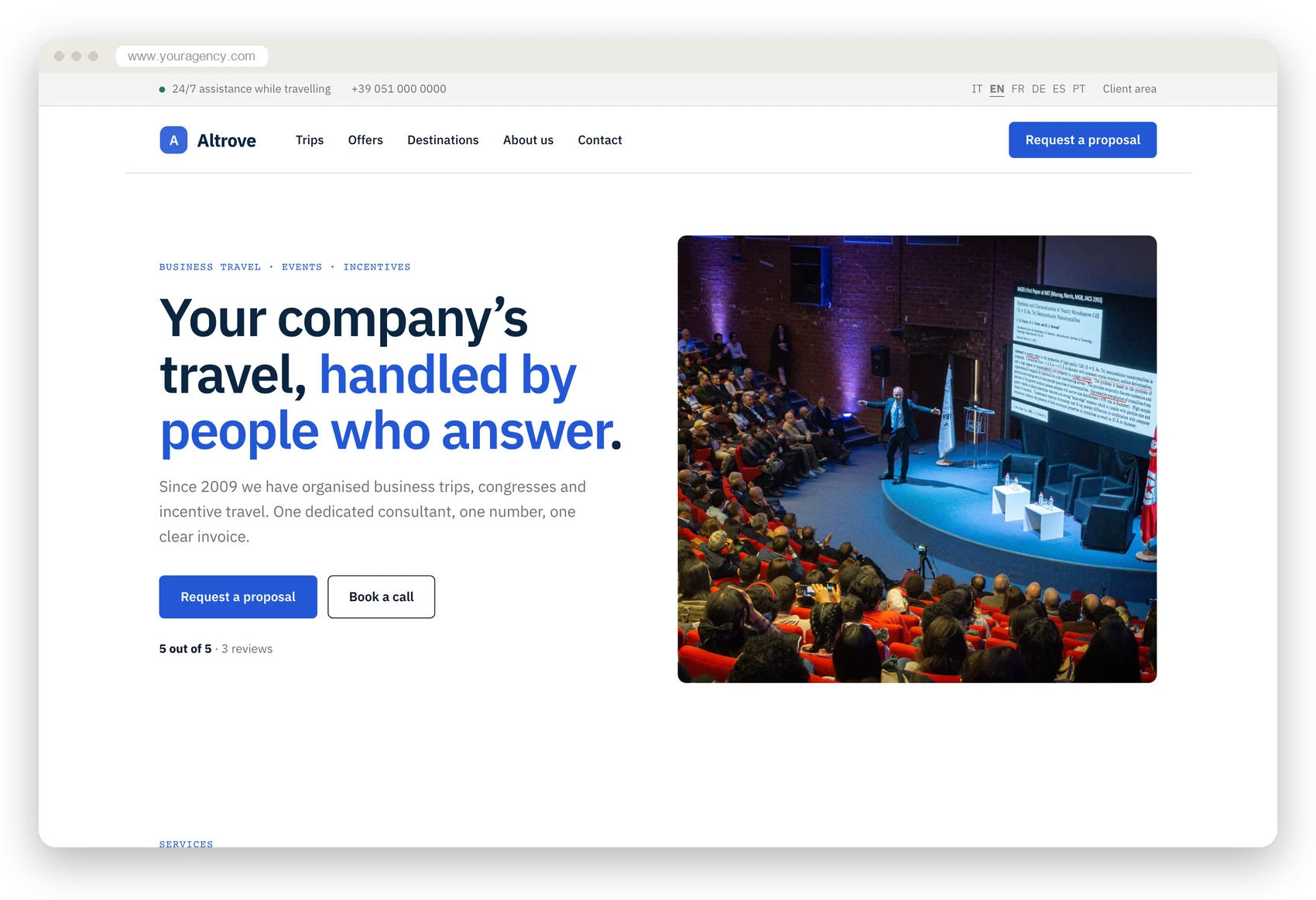Screen dimensions: 1316x900
Task: Switch language to ES
Action: click(1059, 89)
